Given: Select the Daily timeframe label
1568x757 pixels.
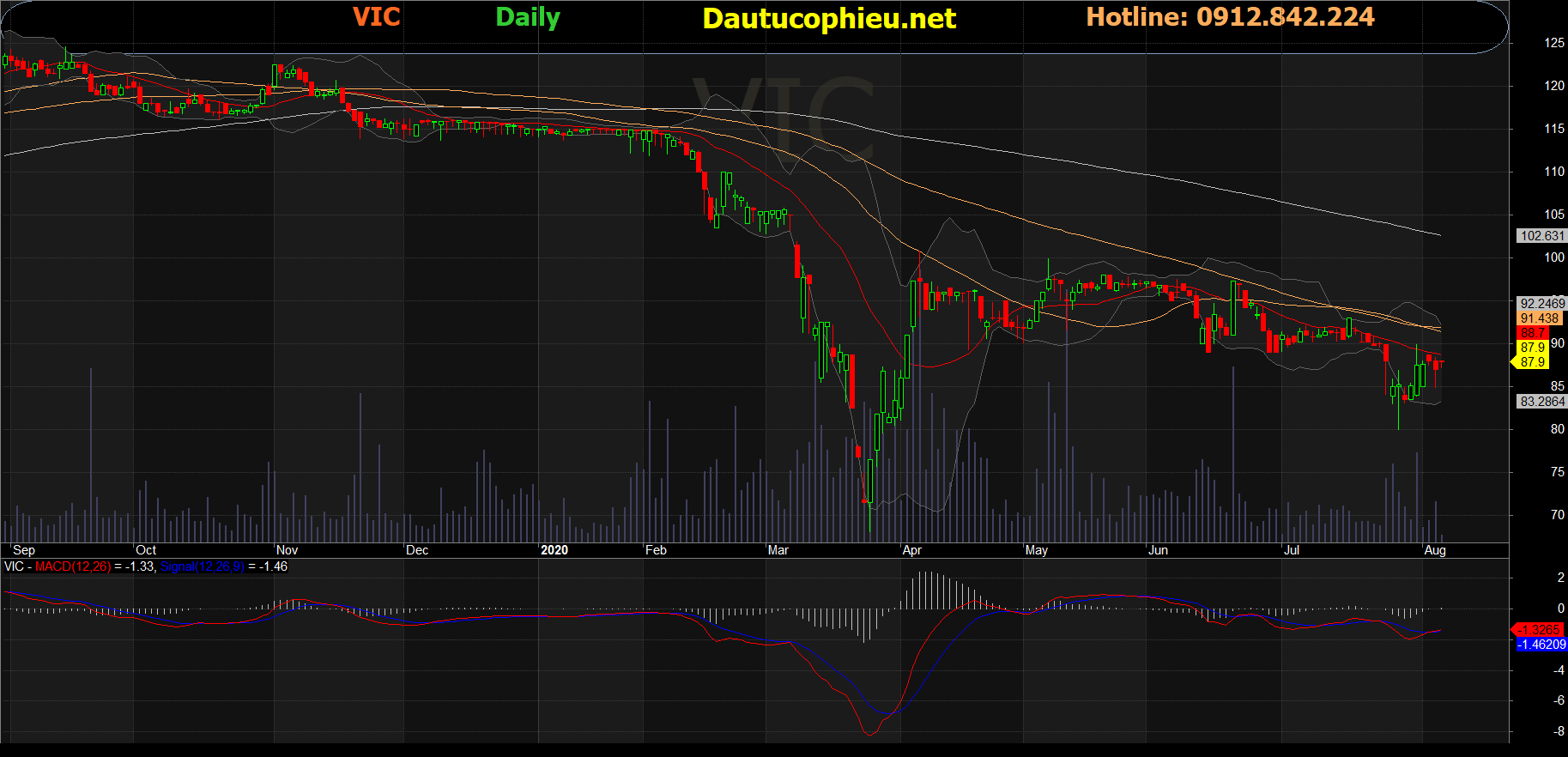Looking at the screenshot, I should point(527,18).
